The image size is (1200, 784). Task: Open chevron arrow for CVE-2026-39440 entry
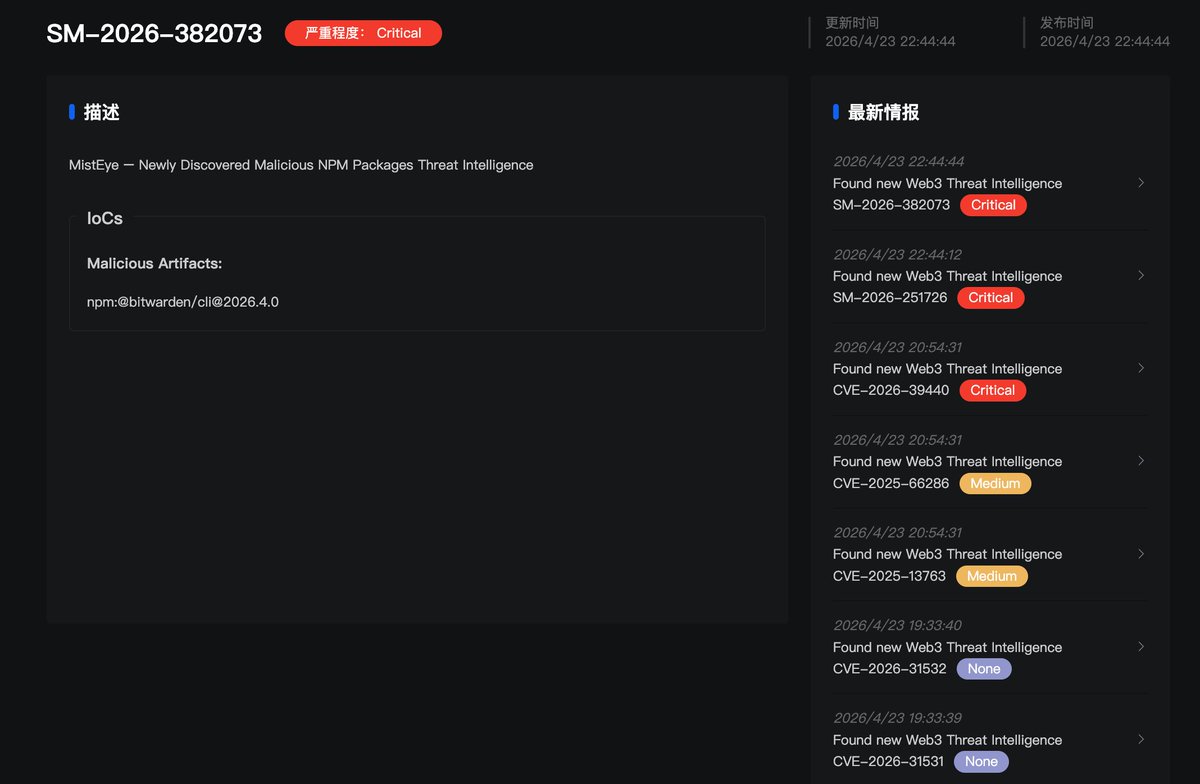tap(1141, 368)
